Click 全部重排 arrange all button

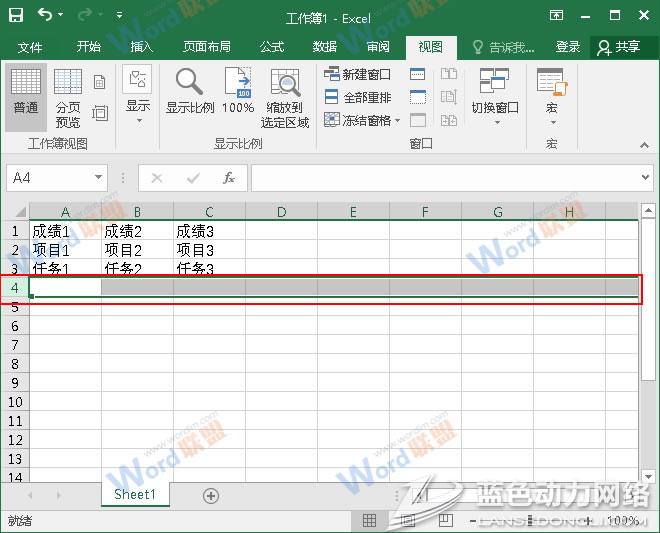(358, 97)
